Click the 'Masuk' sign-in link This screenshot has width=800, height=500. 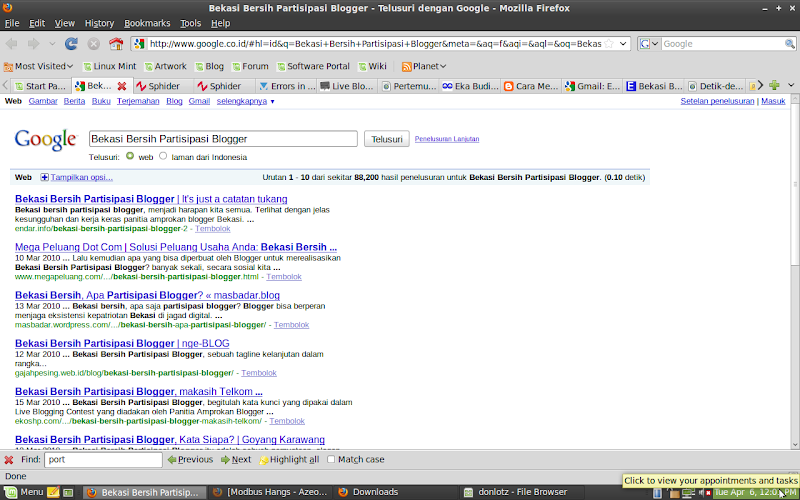click(x=773, y=101)
